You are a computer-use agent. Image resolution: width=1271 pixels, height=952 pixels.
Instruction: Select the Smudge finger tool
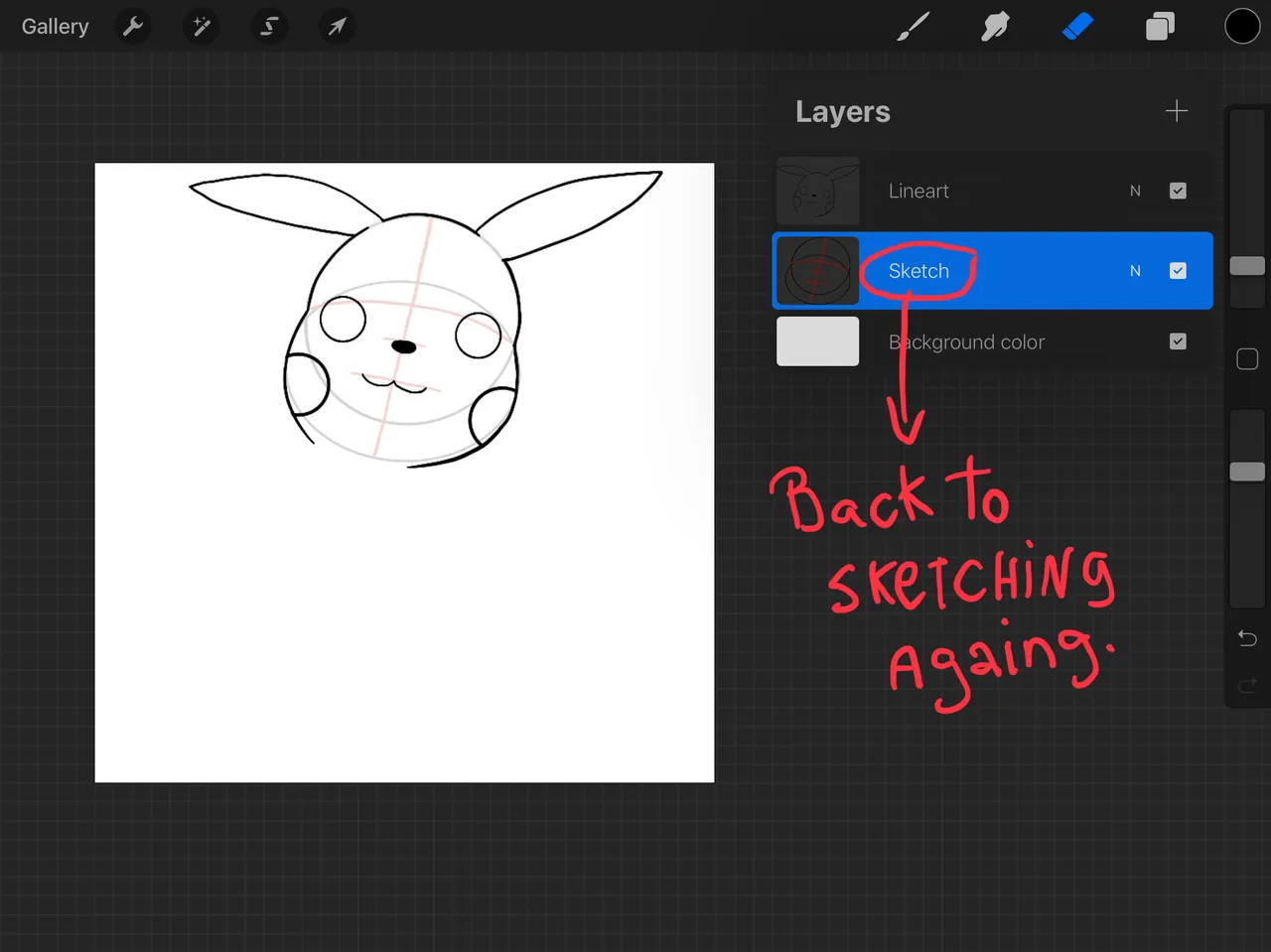click(x=995, y=27)
